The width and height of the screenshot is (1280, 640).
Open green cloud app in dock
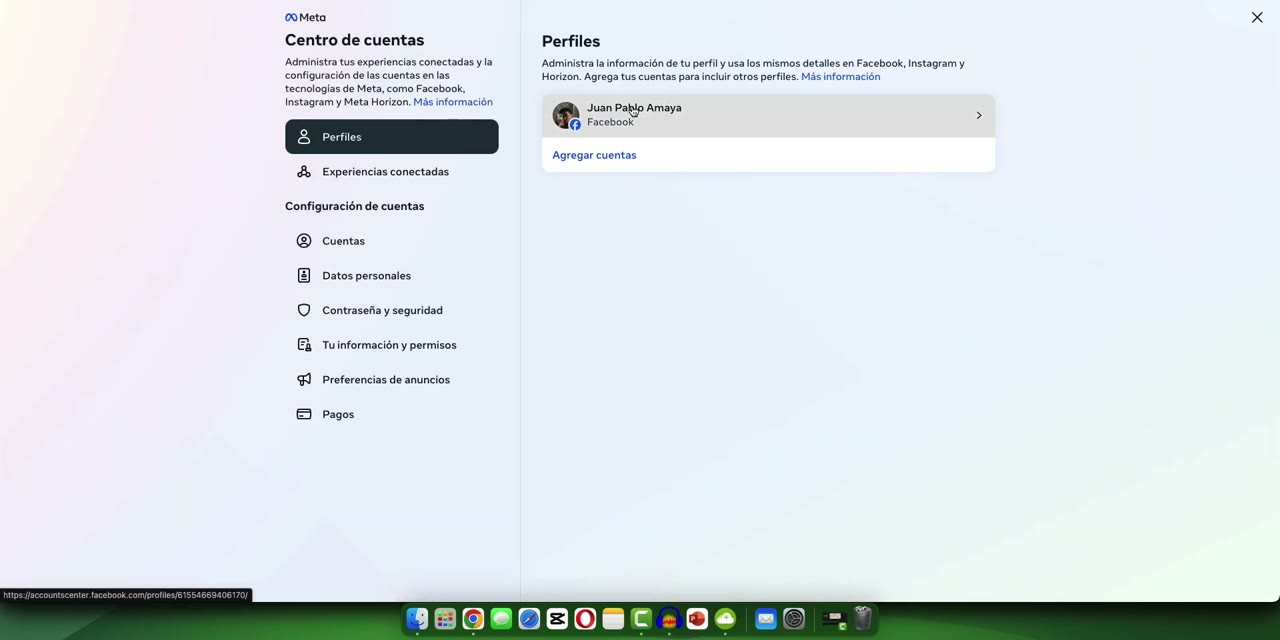[x=725, y=620]
